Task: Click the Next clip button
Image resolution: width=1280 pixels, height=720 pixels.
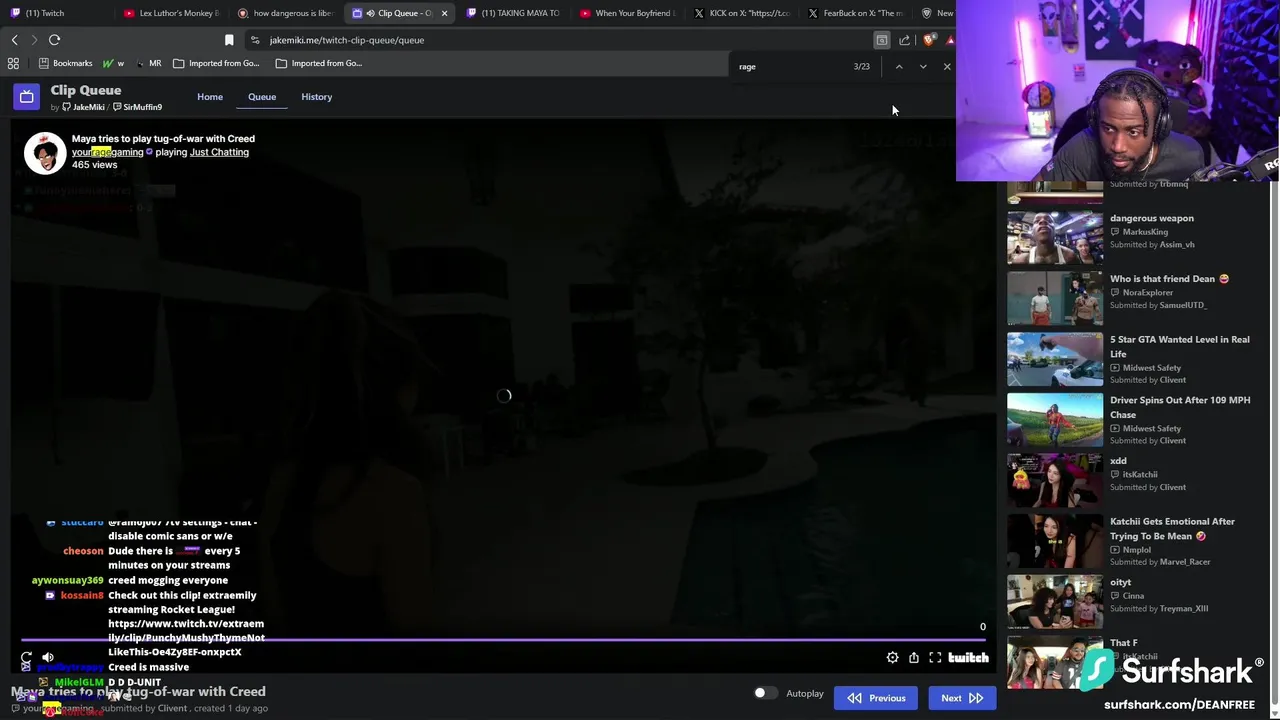Action: pos(962,698)
